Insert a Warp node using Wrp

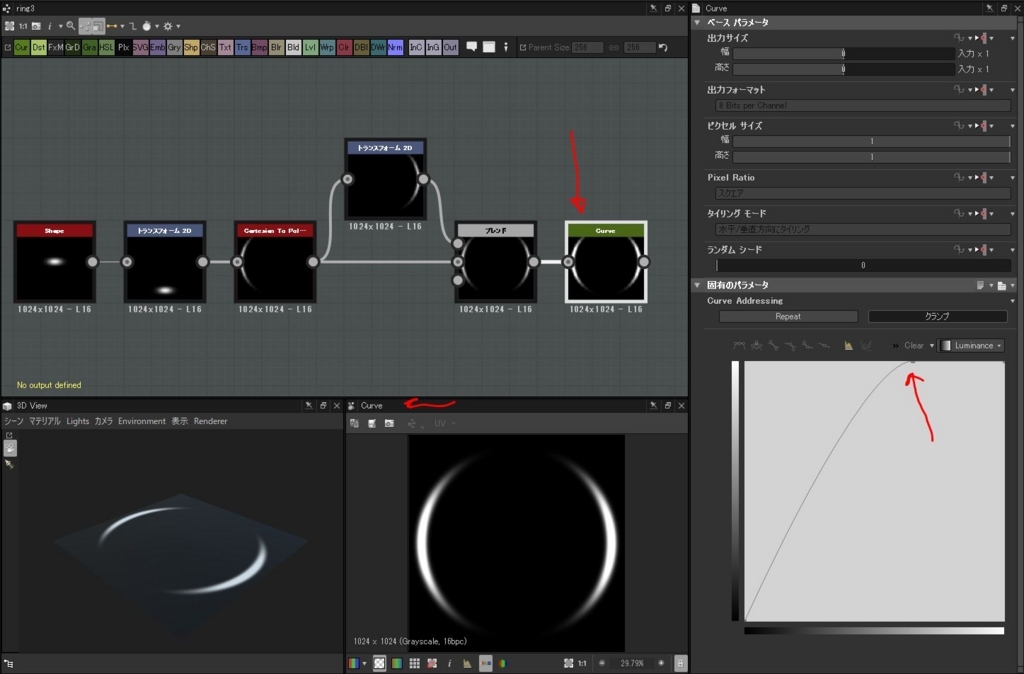coord(327,47)
